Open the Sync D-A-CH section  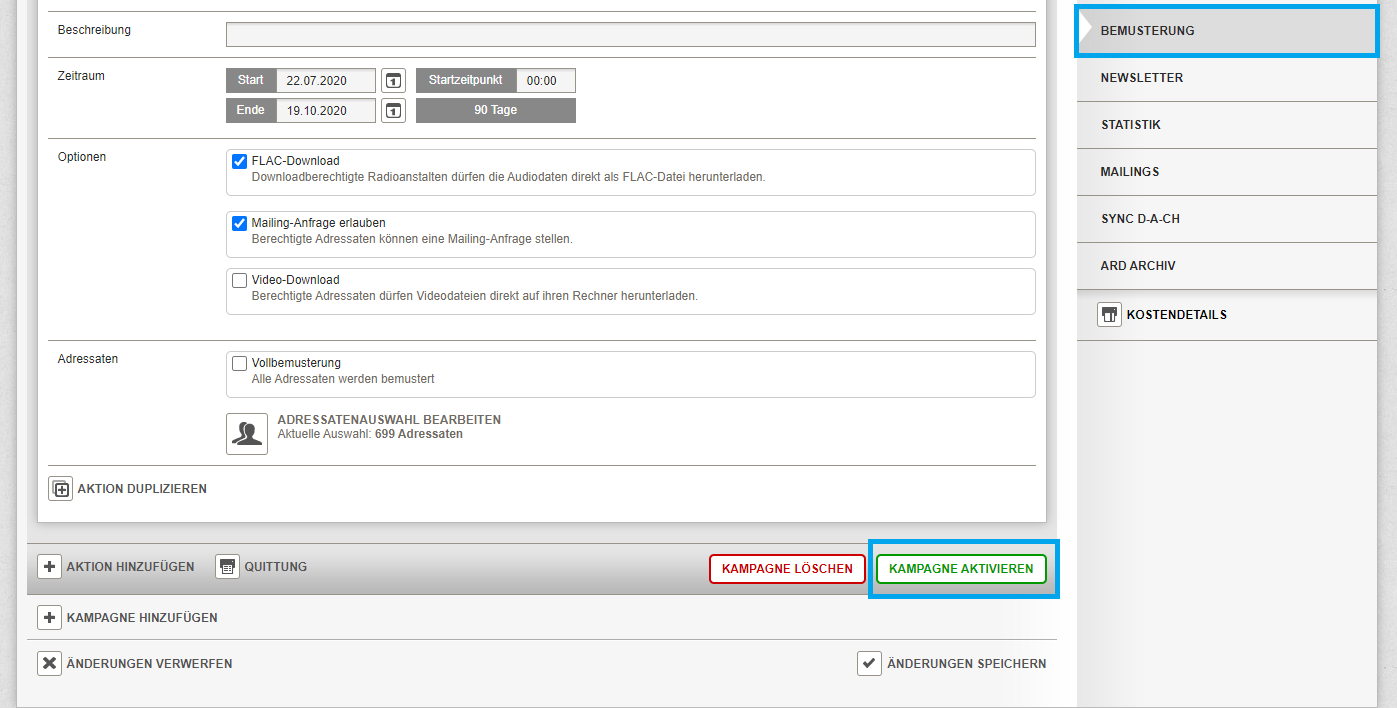[x=1227, y=219]
